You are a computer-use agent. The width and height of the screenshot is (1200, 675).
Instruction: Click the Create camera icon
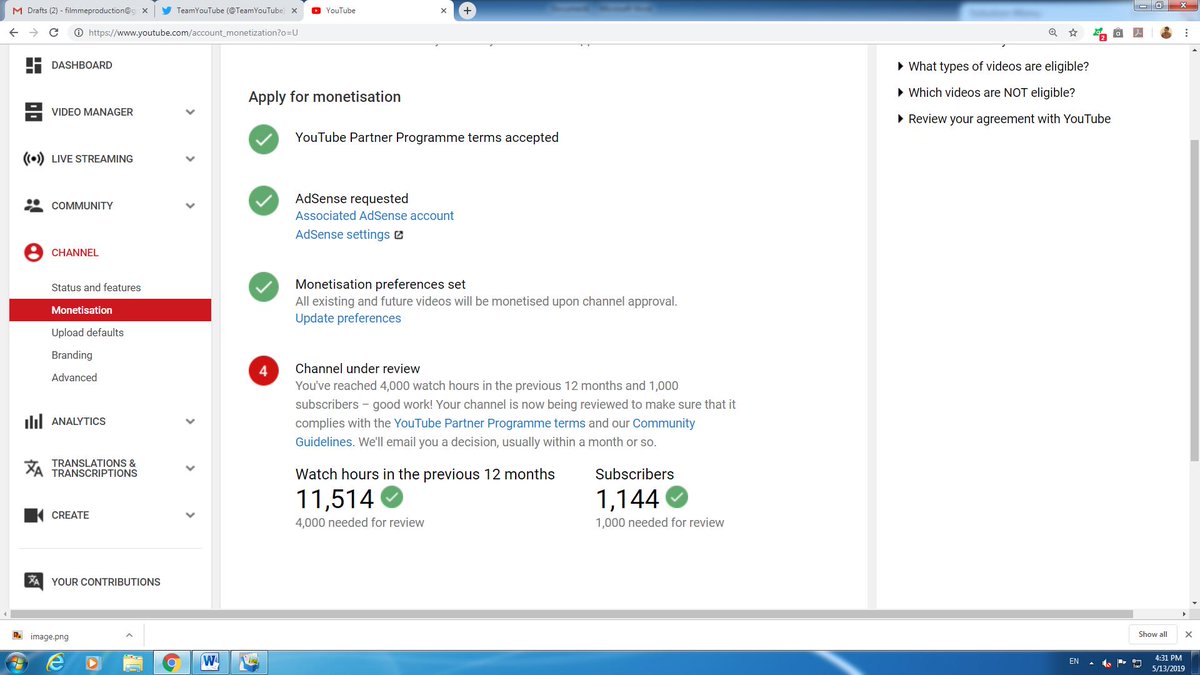pos(33,515)
